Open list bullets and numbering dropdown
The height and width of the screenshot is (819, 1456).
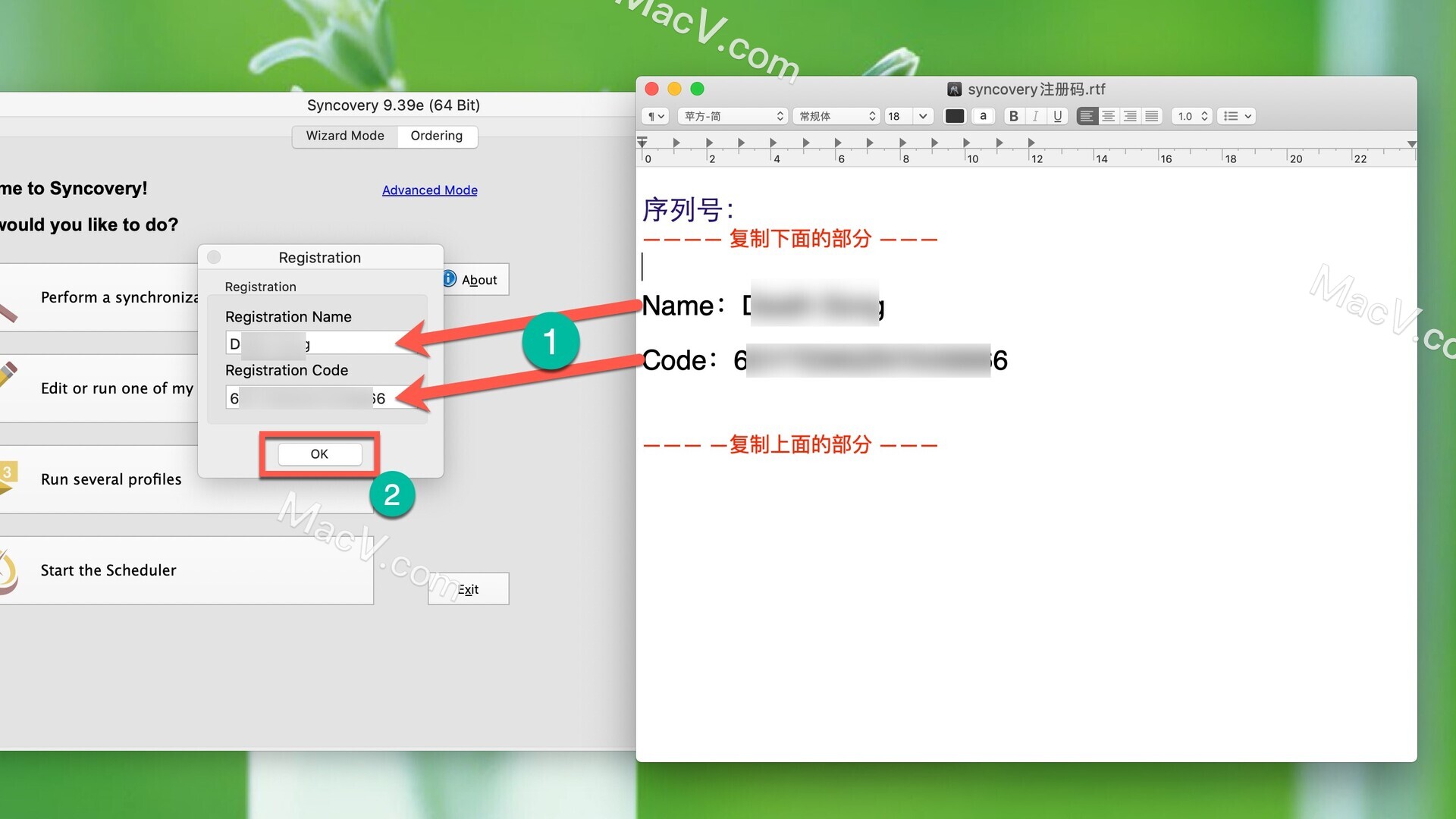point(1237,116)
